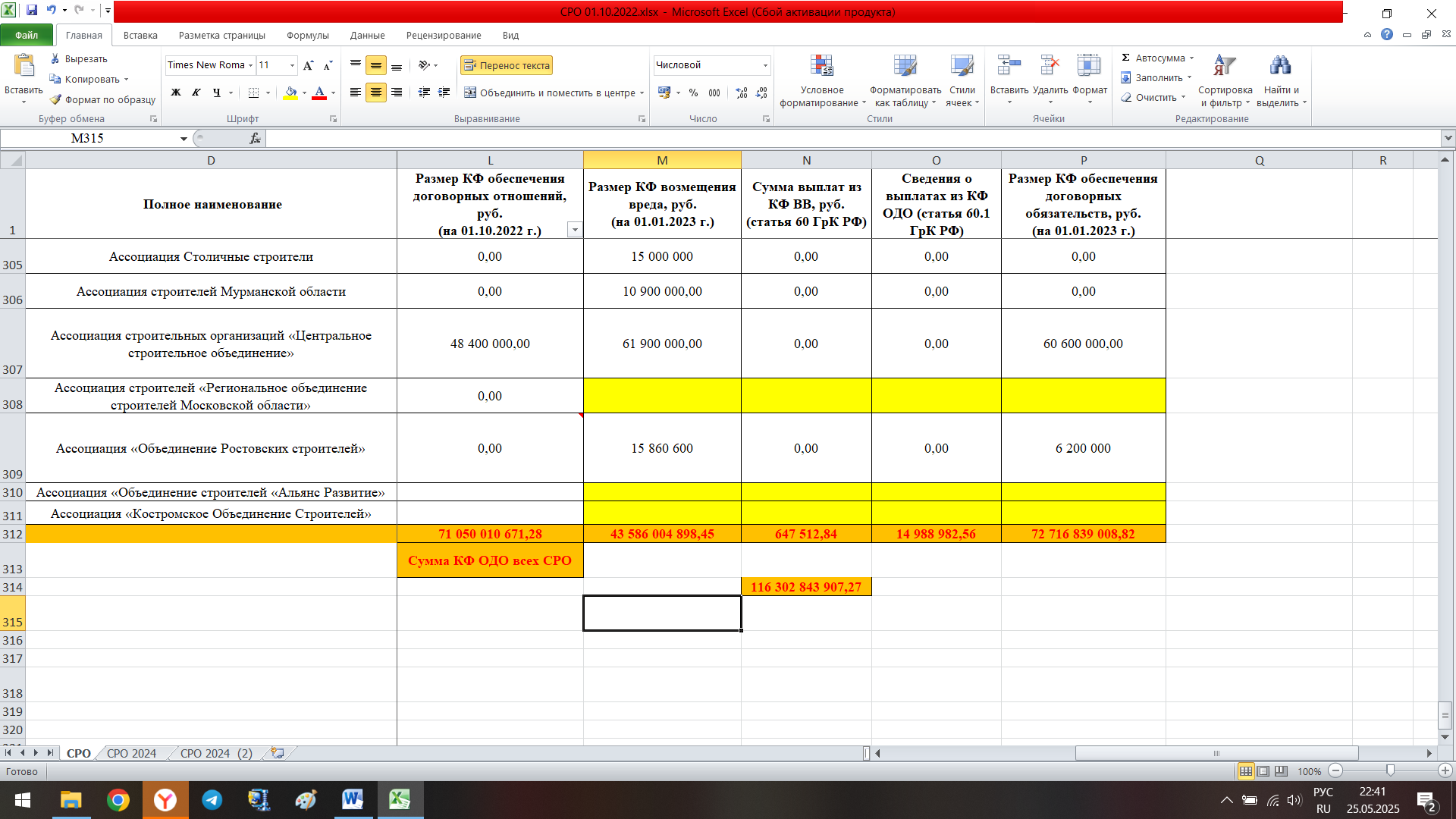Click zoom out minus button

click(x=1336, y=770)
